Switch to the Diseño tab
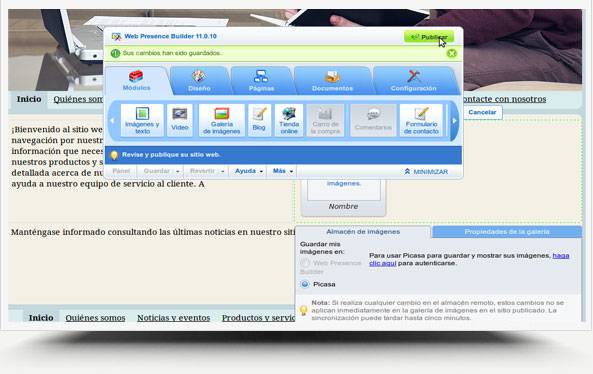This screenshot has width=593, height=374. pyautogui.click(x=199, y=81)
